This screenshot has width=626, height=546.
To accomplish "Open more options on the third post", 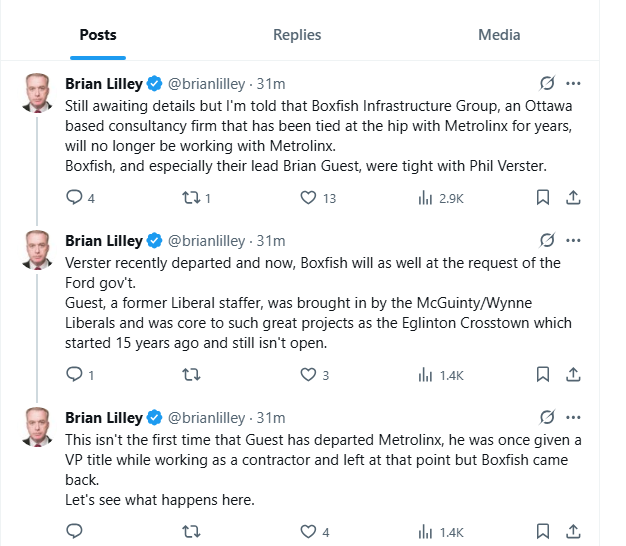I will [x=573, y=417].
